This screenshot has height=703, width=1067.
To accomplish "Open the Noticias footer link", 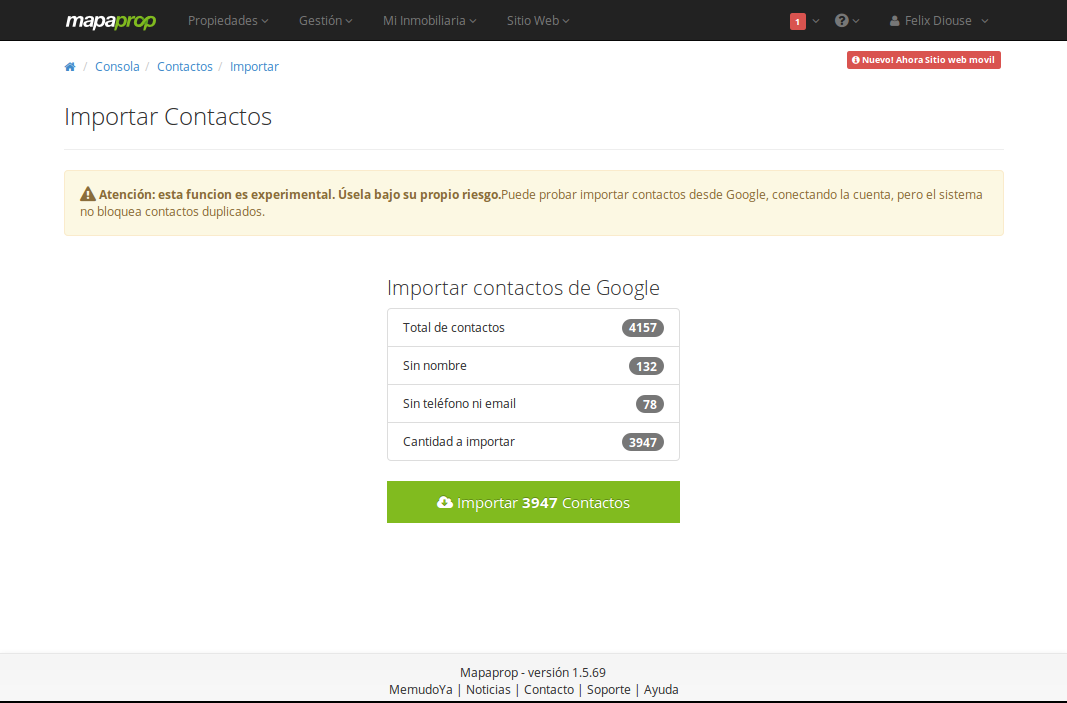I will [x=488, y=689].
